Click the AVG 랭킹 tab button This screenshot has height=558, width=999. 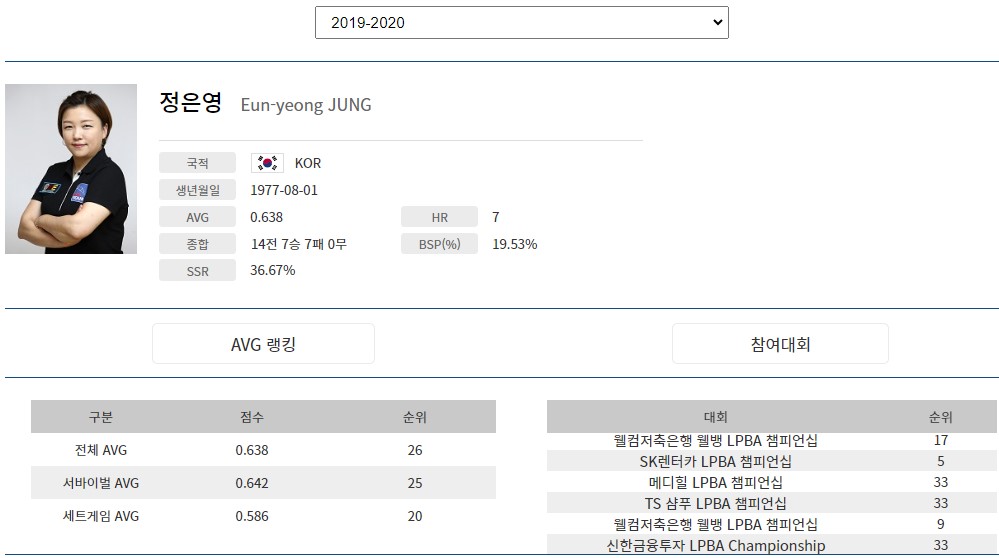[x=263, y=344]
